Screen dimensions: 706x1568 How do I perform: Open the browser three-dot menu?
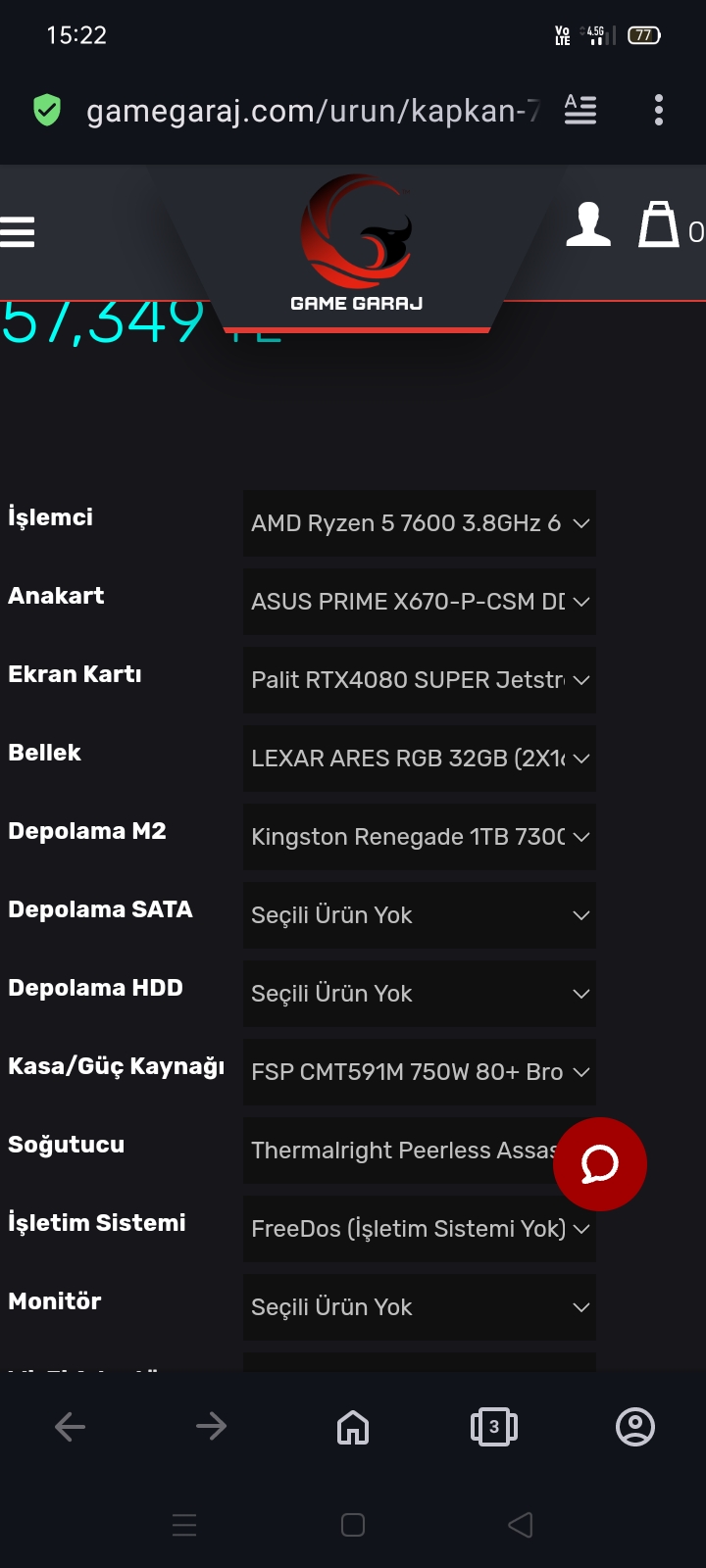click(659, 110)
